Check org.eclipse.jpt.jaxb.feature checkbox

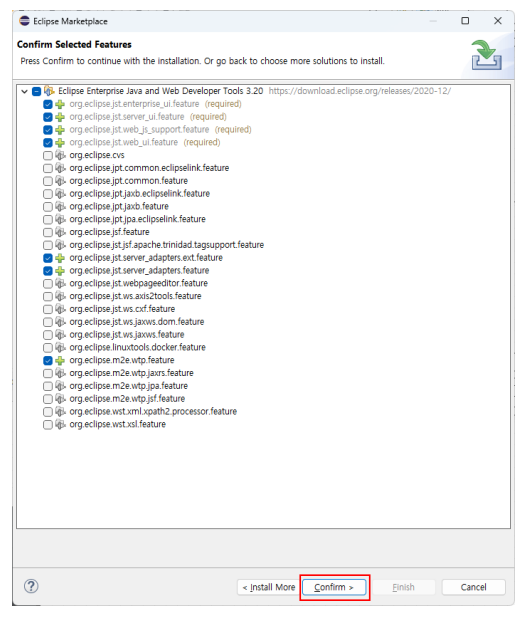(48, 207)
